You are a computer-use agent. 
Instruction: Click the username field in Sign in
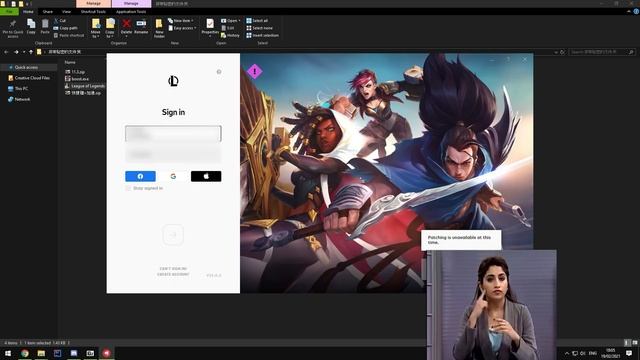(173, 133)
